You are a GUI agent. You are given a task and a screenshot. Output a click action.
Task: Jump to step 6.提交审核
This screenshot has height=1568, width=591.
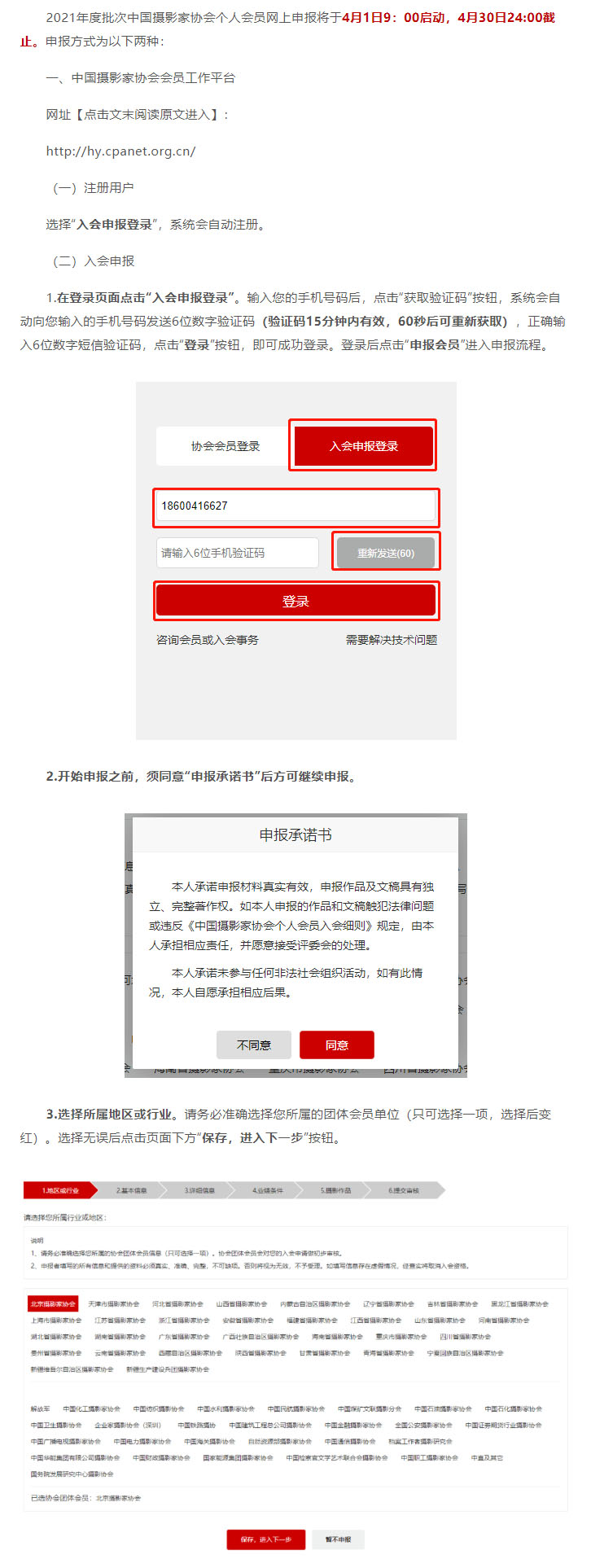tap(404, 1190)
